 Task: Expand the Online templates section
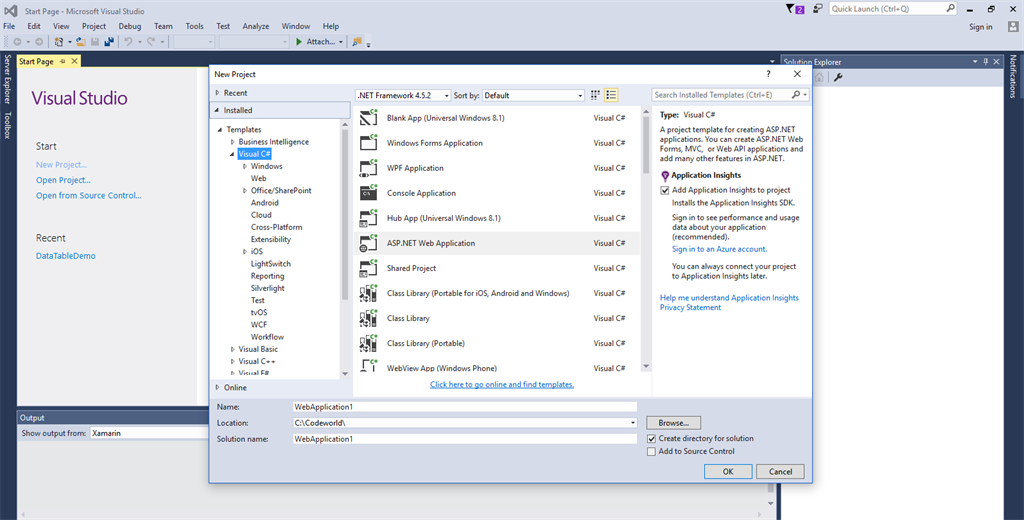coord(217,387)
